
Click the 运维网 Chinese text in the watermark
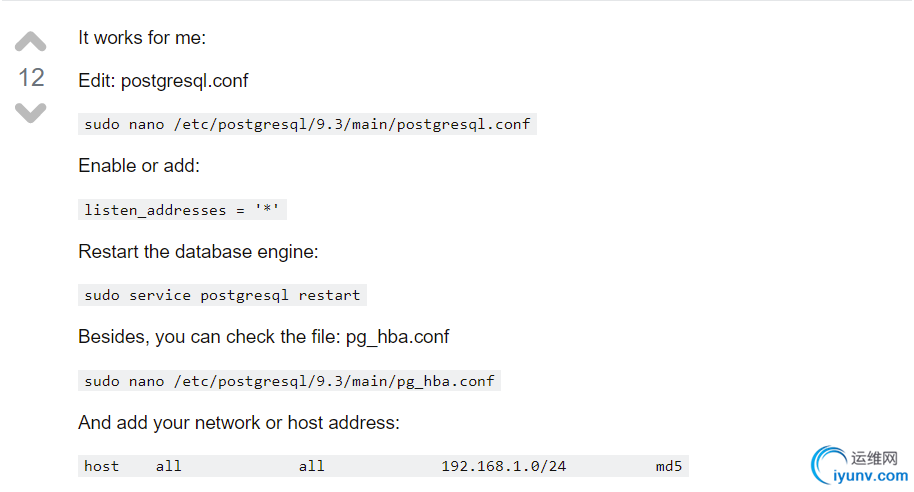click(874, 458)
